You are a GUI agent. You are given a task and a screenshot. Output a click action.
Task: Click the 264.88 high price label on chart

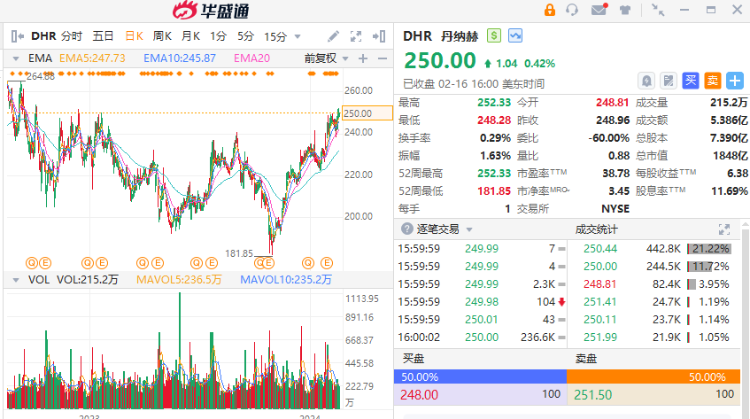pyautogui.click(x=41, y=77)
